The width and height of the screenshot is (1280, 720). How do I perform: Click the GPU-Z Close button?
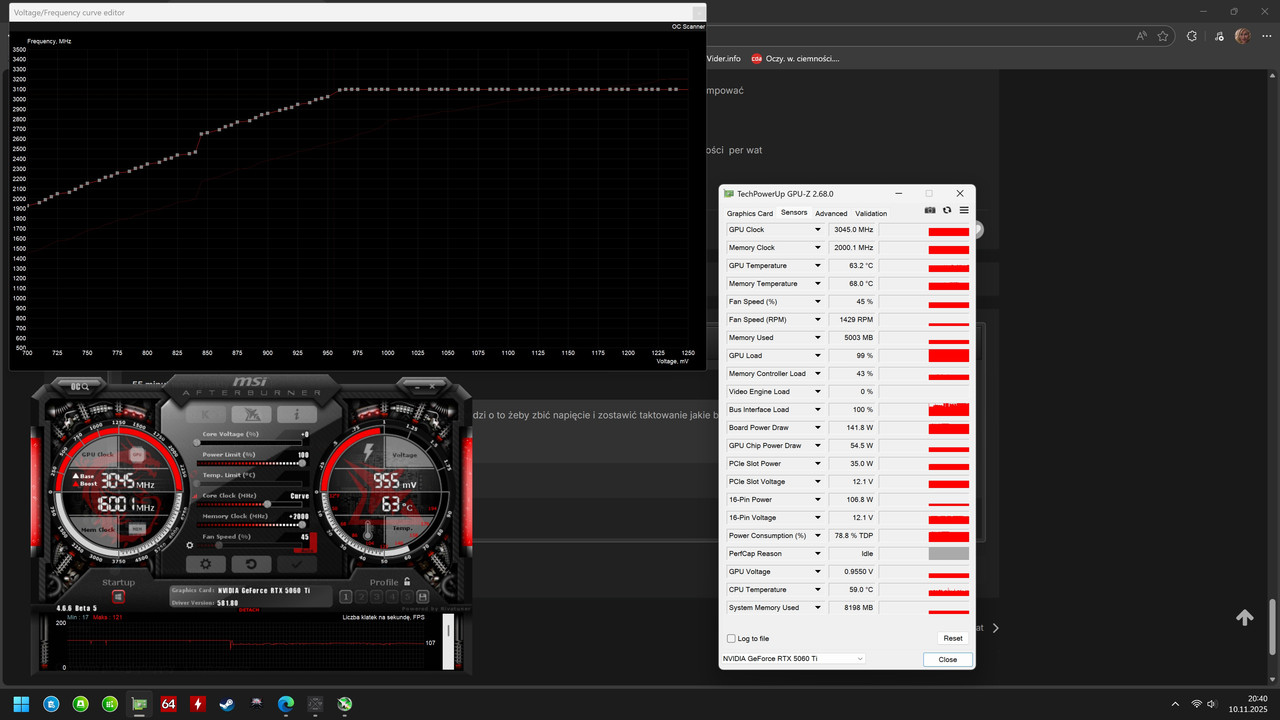[947, 659]
